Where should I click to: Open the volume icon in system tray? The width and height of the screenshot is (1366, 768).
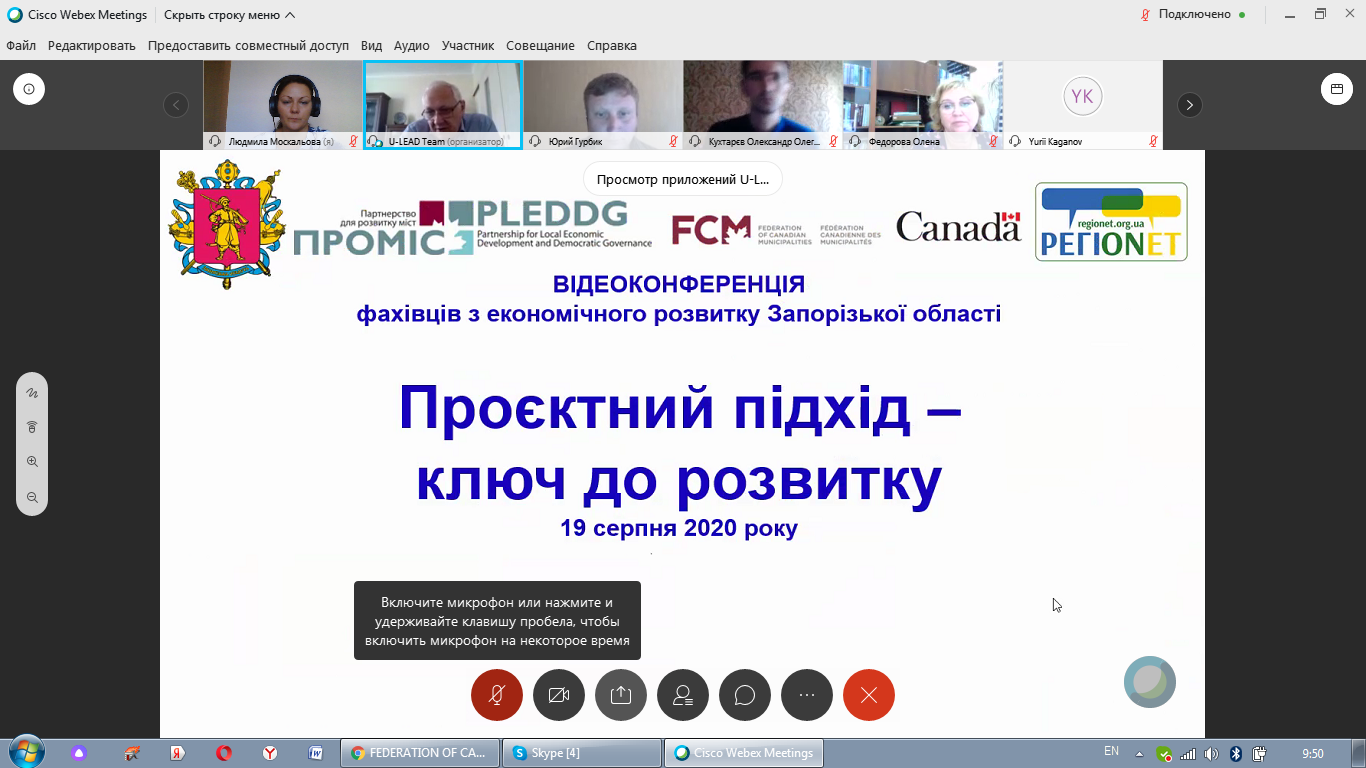[x=1211, y=753]
